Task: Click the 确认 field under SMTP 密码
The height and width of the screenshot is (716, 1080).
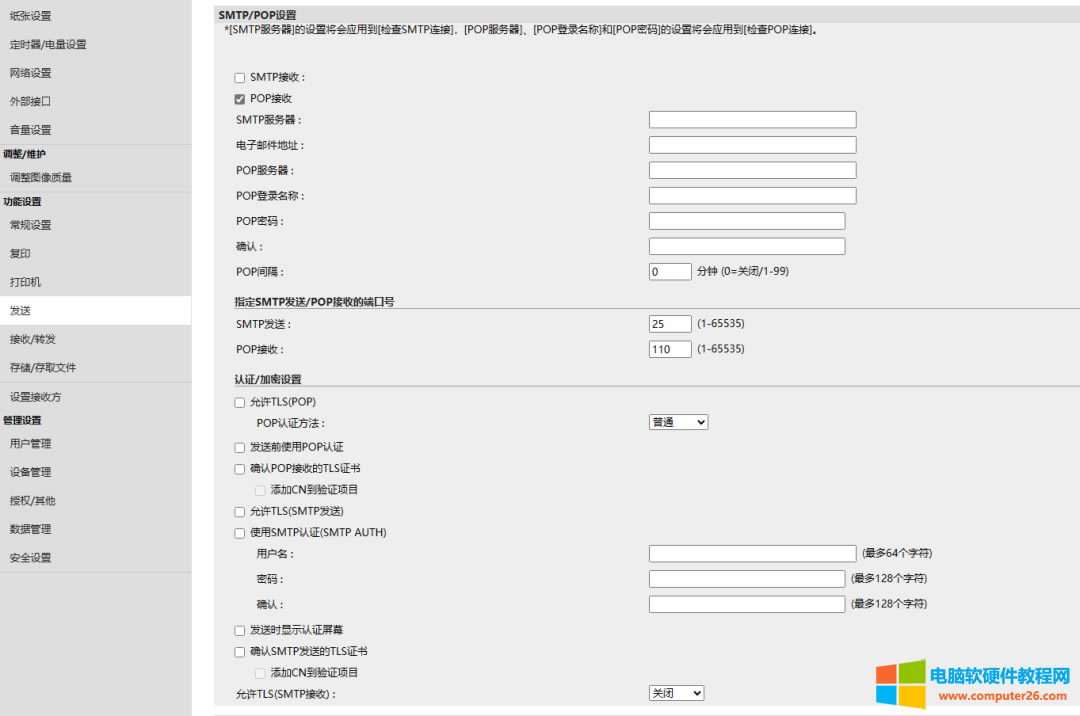Action: click(747, 604)
